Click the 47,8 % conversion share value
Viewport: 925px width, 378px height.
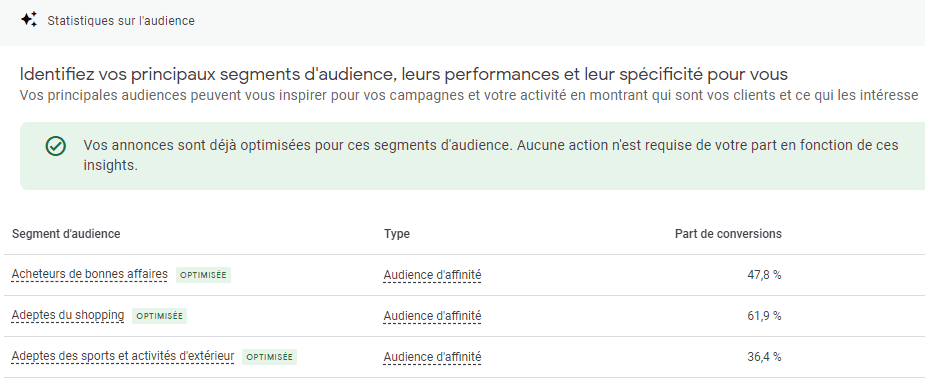coord(764,275)
